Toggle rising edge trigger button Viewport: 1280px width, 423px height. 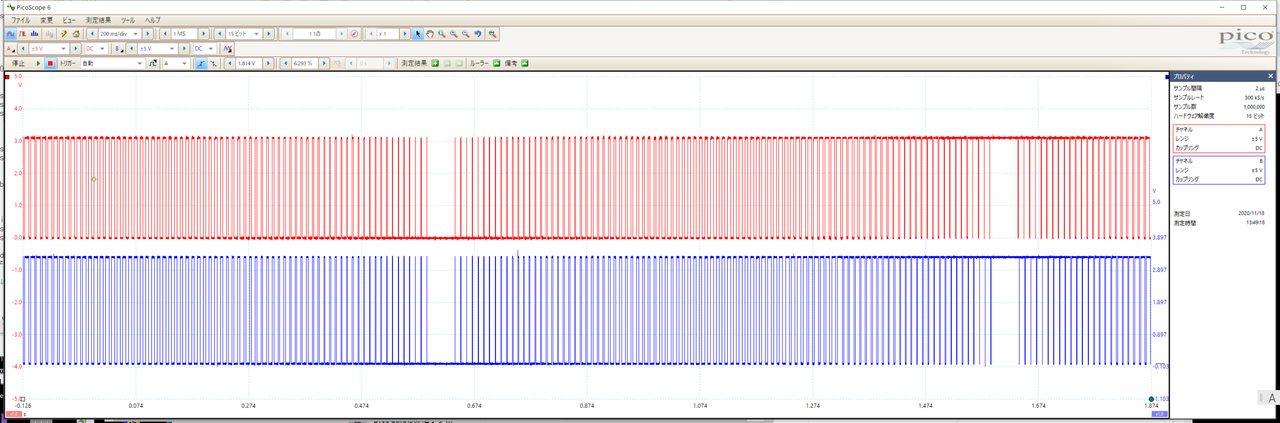click(x=200, y=63)
